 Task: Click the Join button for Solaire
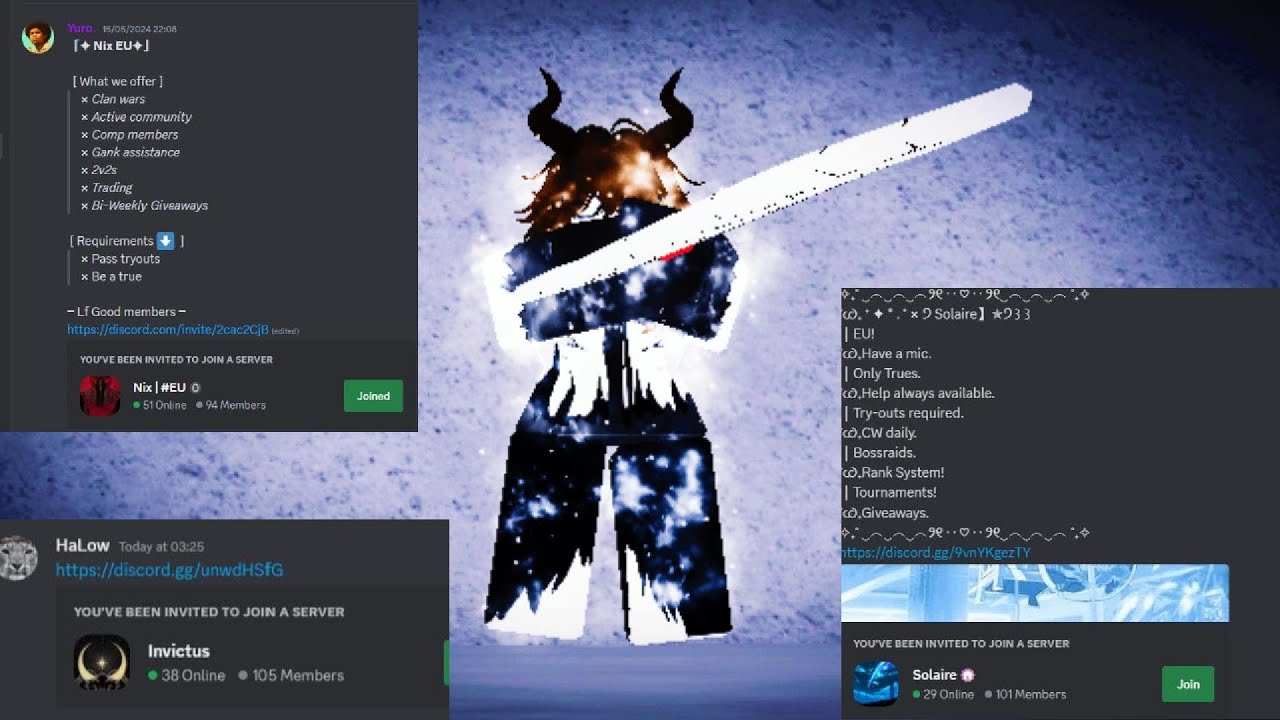tap(1188, 684)
